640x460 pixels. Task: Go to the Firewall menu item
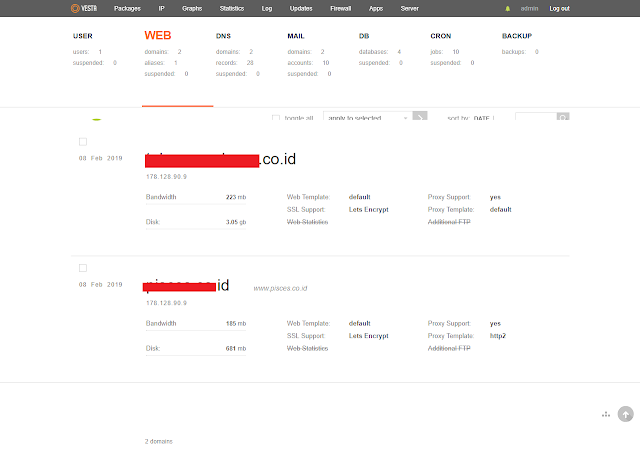point(342,8)
